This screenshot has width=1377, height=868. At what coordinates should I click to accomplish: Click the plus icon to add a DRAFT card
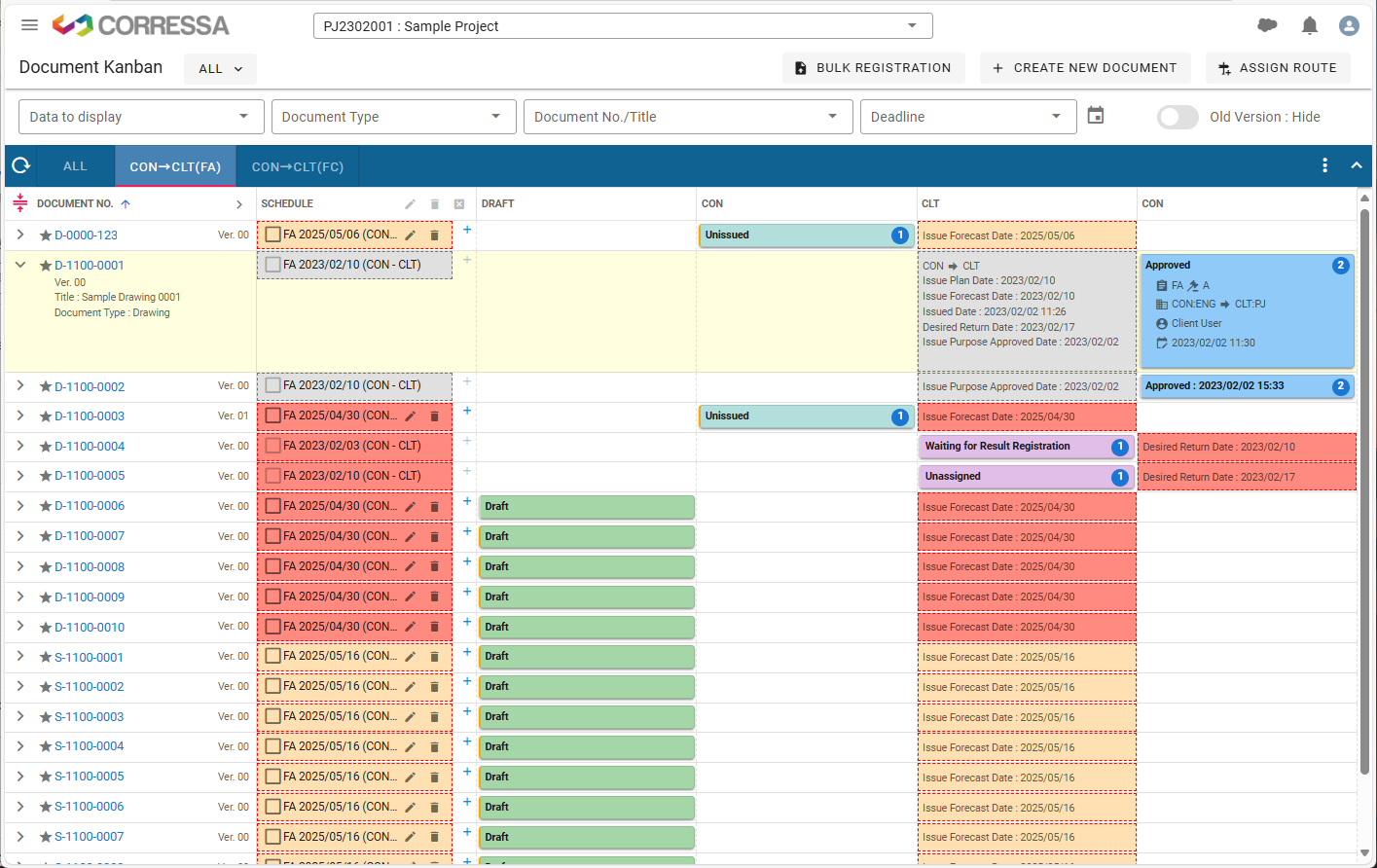466,229
